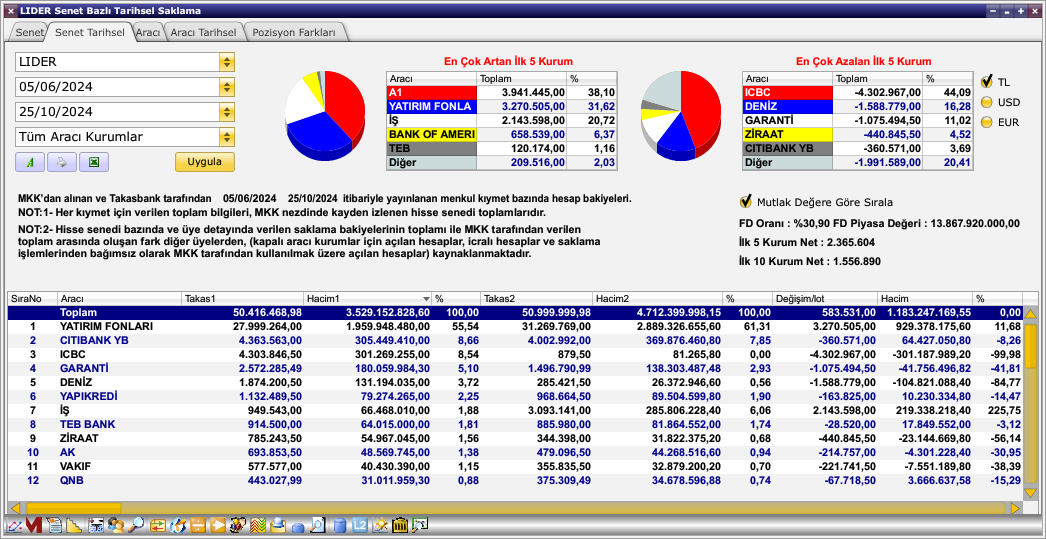Image resolution: width=1046 pixels, height=539 pixels.
Task: Open the Tüm Aracı Kurumlar dropdown
Action: coord(227,137)
